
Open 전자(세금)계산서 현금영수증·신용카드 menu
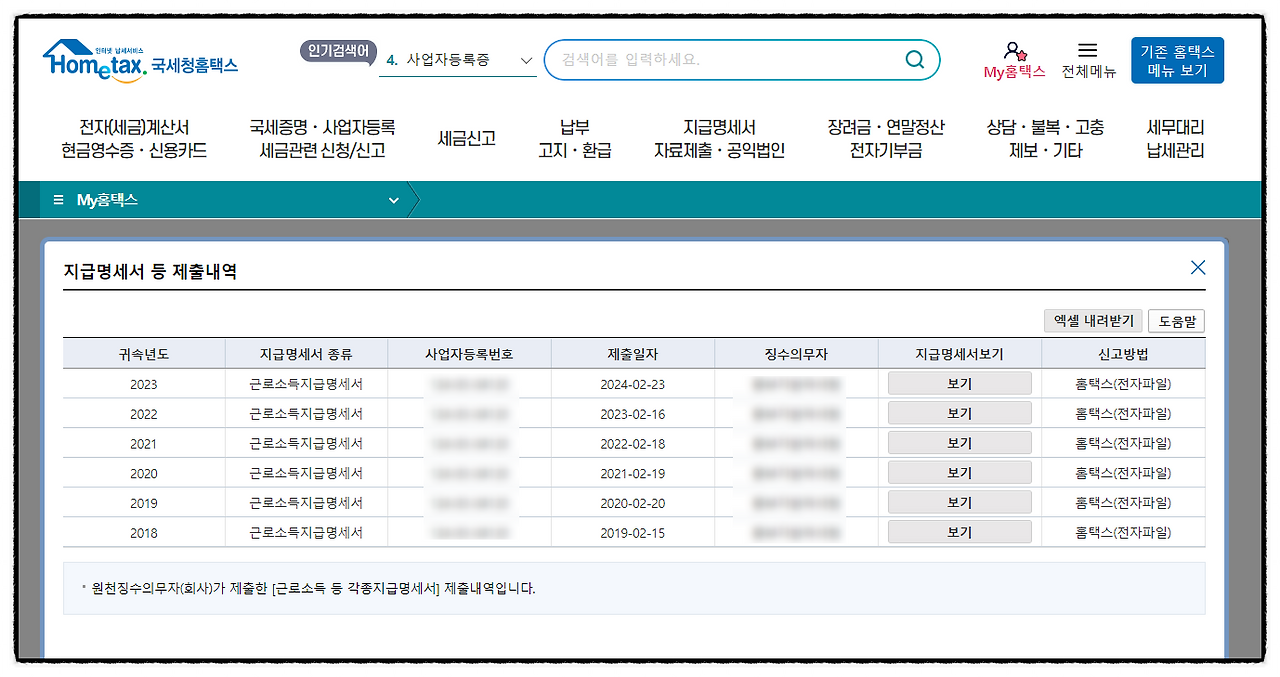134,139
